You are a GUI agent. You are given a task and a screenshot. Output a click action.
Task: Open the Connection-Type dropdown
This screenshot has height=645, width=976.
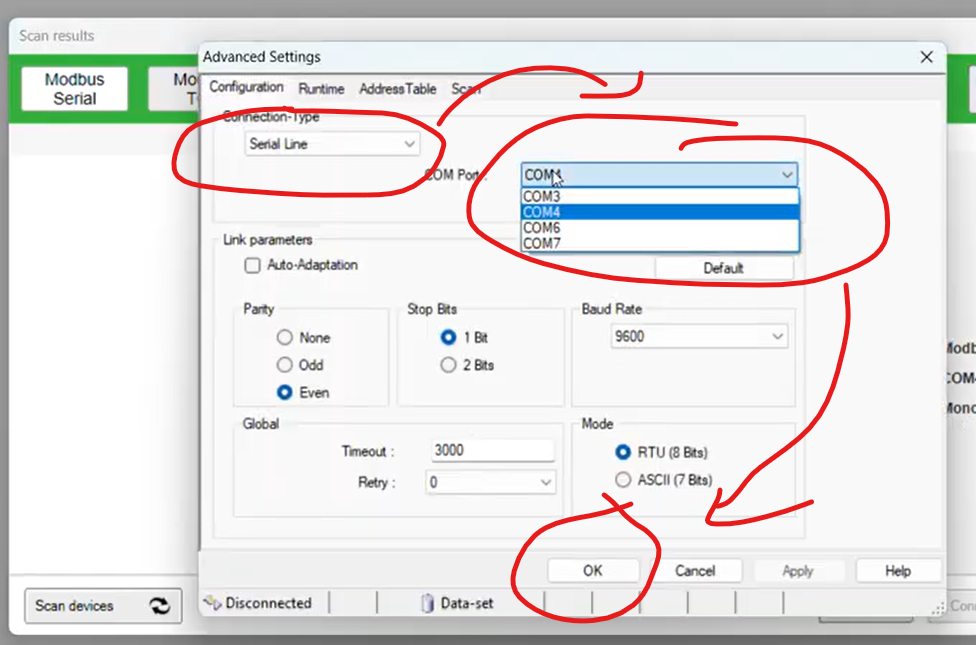tap(332, 144)
